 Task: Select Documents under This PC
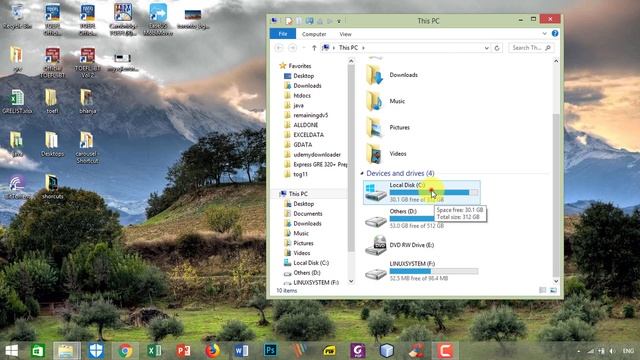tap(308, 213)
